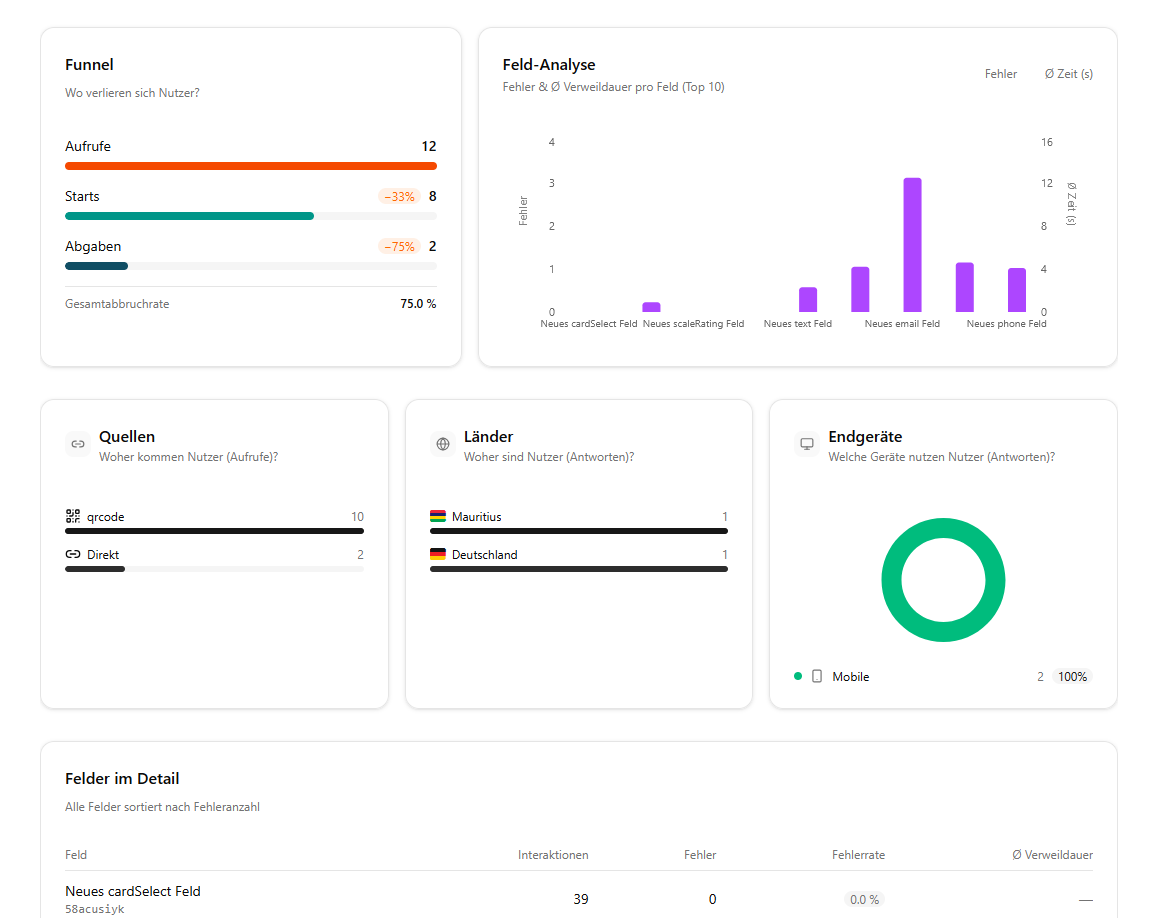Sort the table by the Fehler column
Screen dimensions: 1153x918
pos(700,855)
